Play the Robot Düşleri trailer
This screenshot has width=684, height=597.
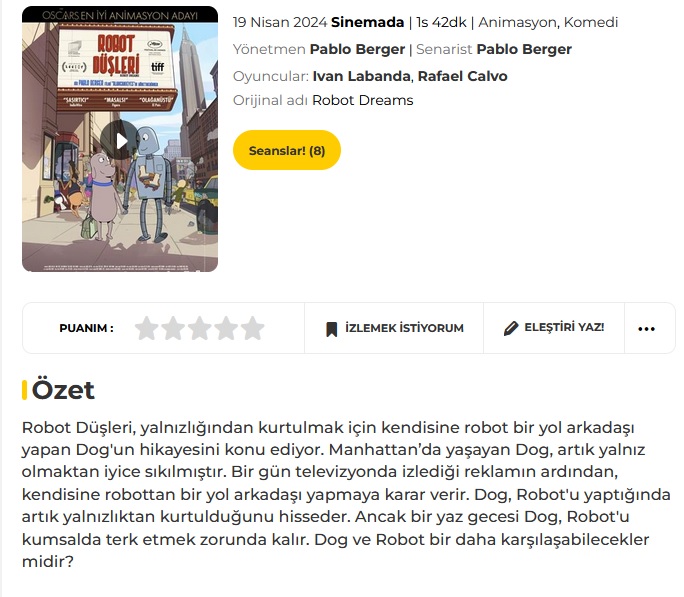point(120,140)
